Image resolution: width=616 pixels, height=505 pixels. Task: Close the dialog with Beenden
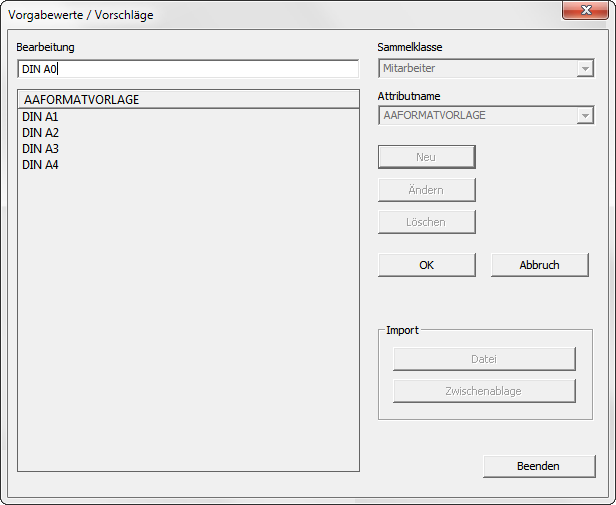tap(538, 466)
